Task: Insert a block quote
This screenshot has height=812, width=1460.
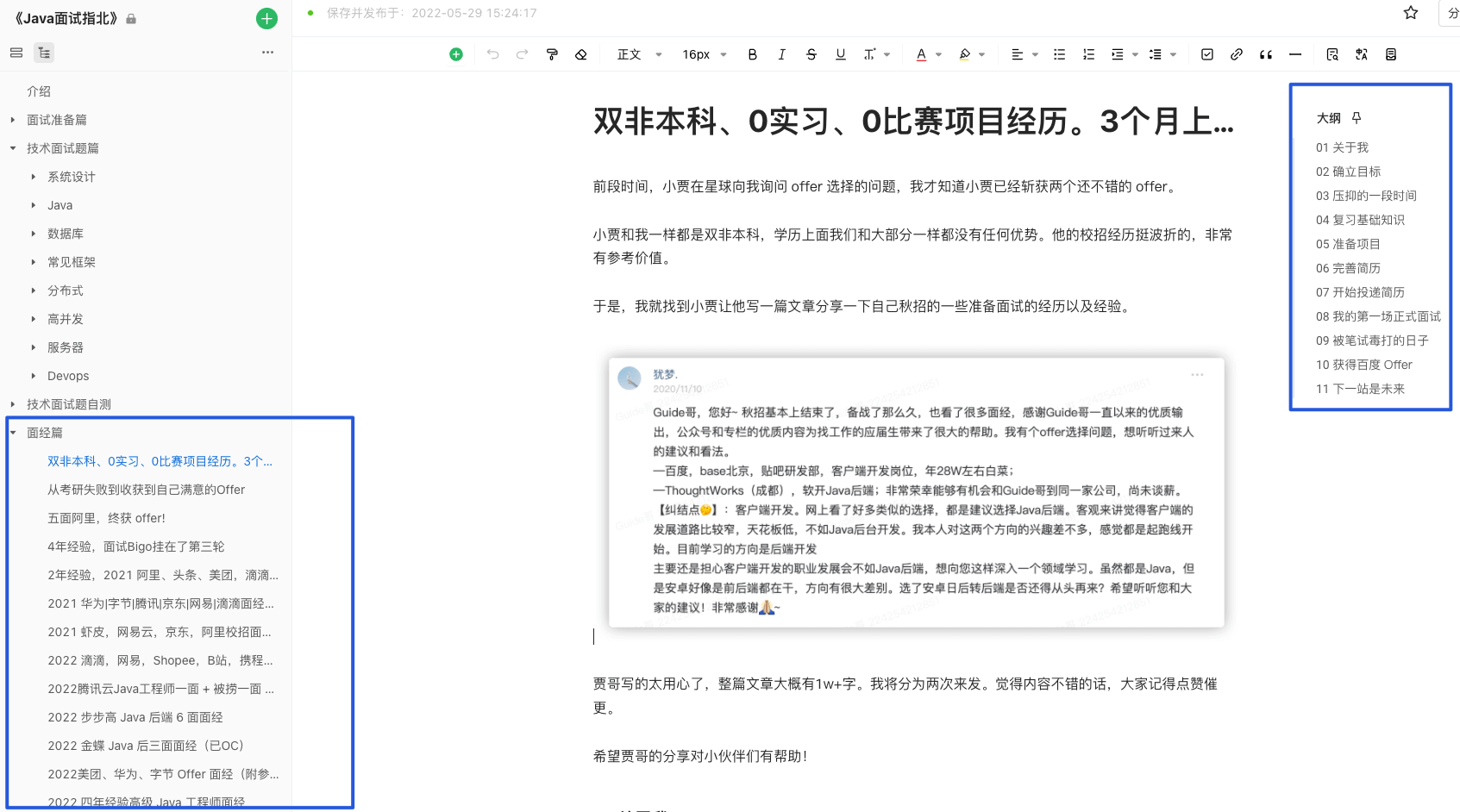Action: 1266,54
